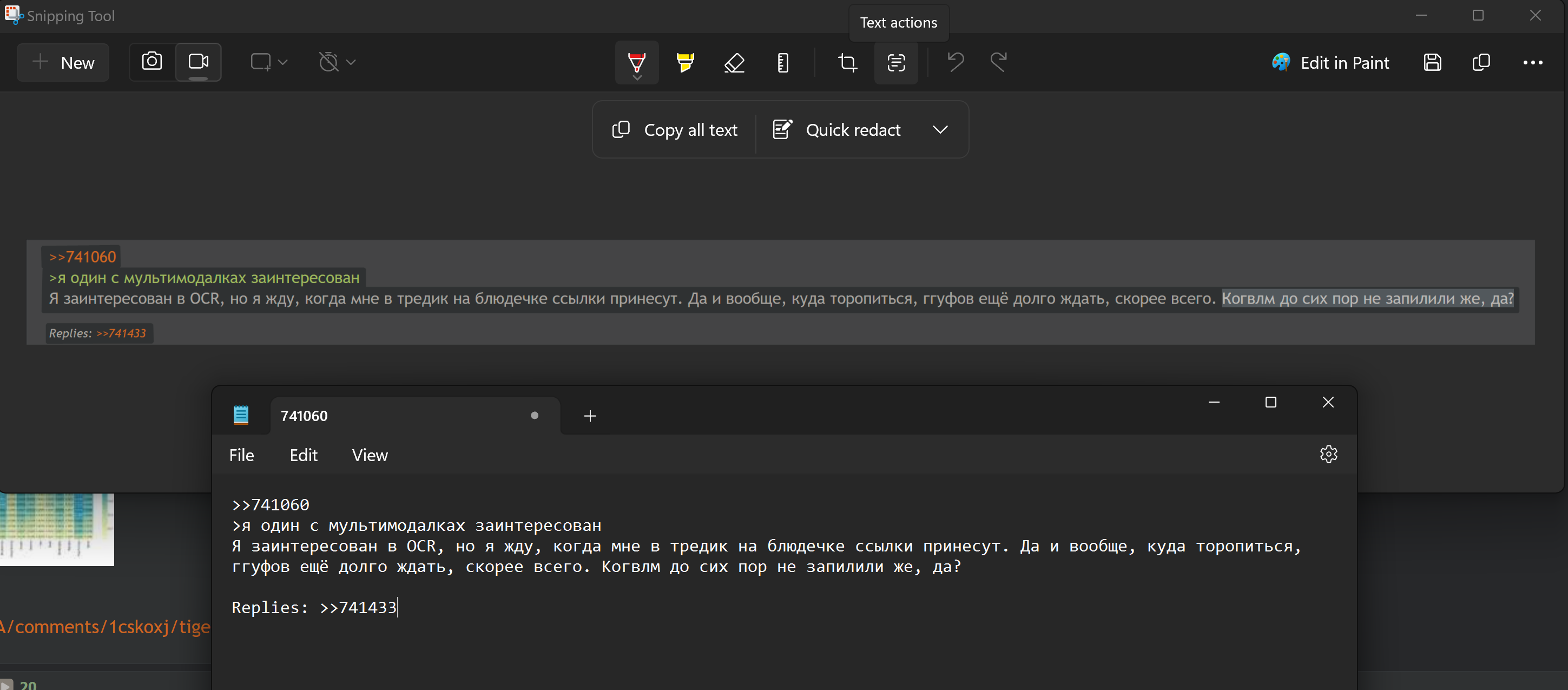Open Notepad settings gear
Image resolution: width=1568 pixels, height=690 pixels.
1328,454
